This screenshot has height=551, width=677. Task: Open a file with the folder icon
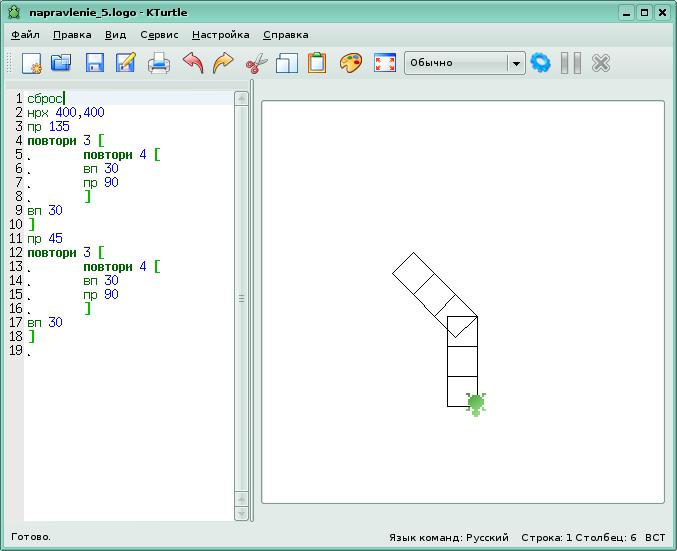pos(62,63)
